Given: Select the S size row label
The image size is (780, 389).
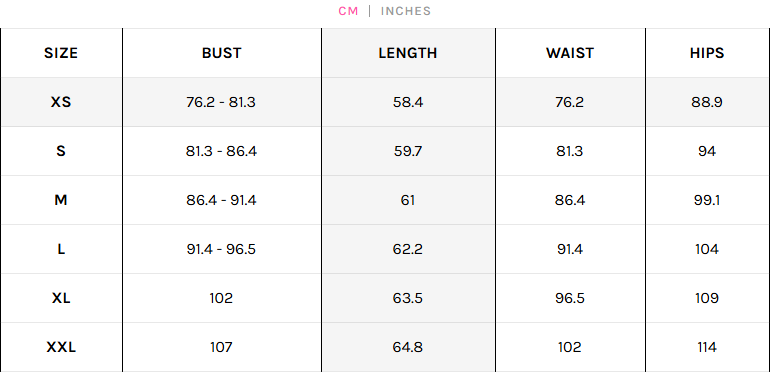Looking at the screenshot, I should (61, 151).
